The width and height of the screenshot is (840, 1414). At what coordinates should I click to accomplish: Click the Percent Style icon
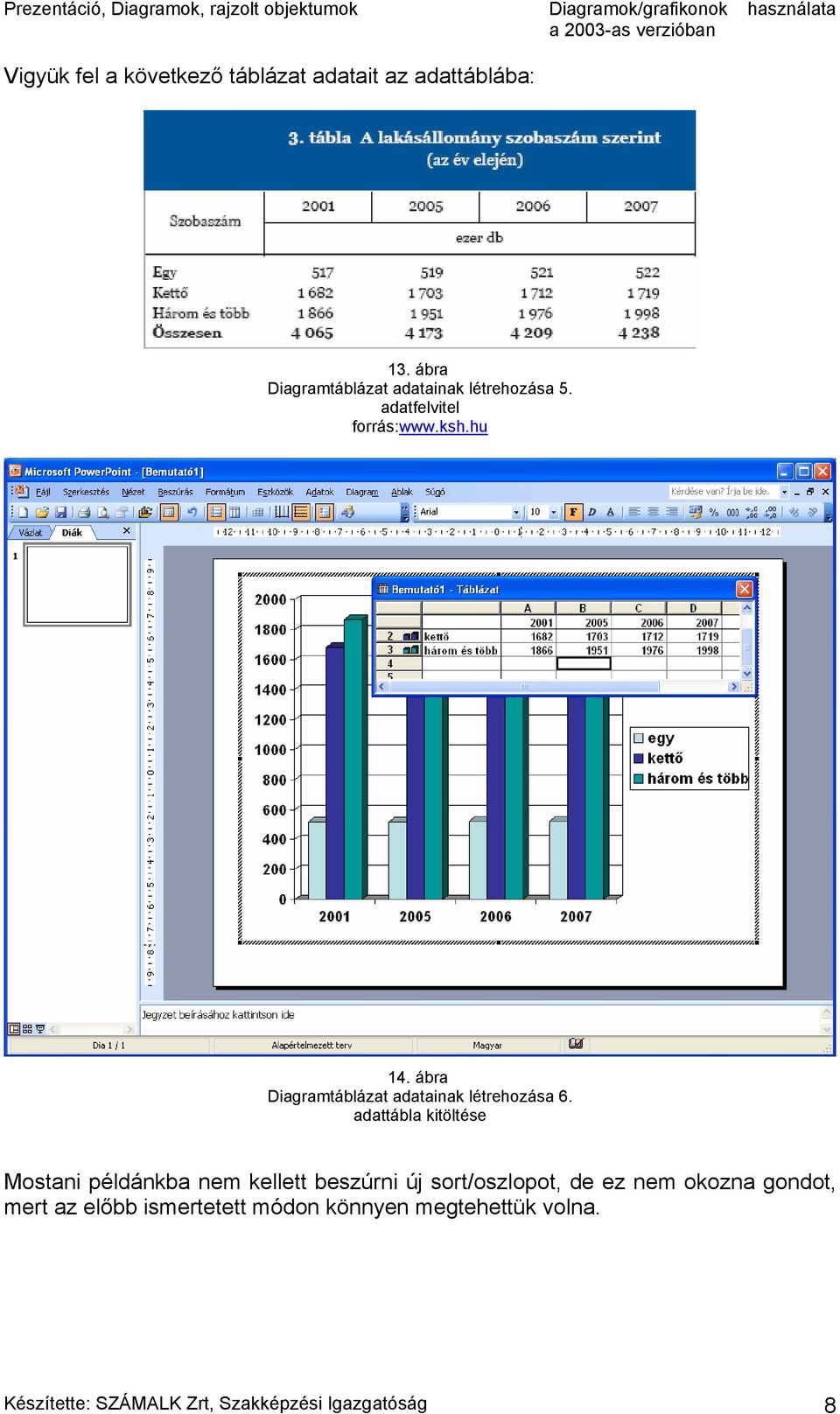click(x=714, y=513)
